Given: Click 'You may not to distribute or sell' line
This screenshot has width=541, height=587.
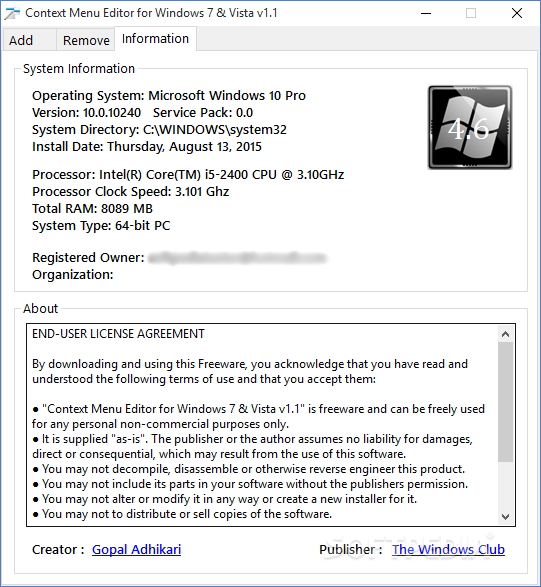Looking at the screenshot, I should 182,514.
